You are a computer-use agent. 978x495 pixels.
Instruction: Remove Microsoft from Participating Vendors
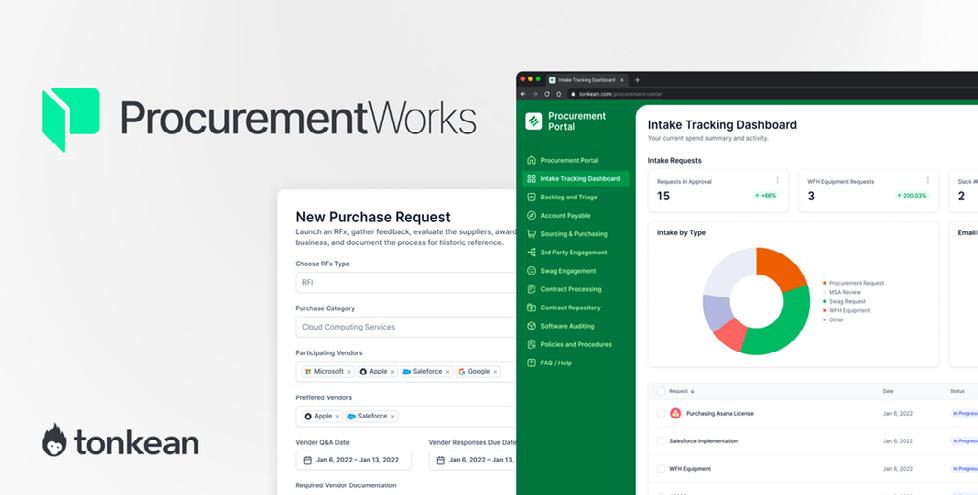coord(349,372)
